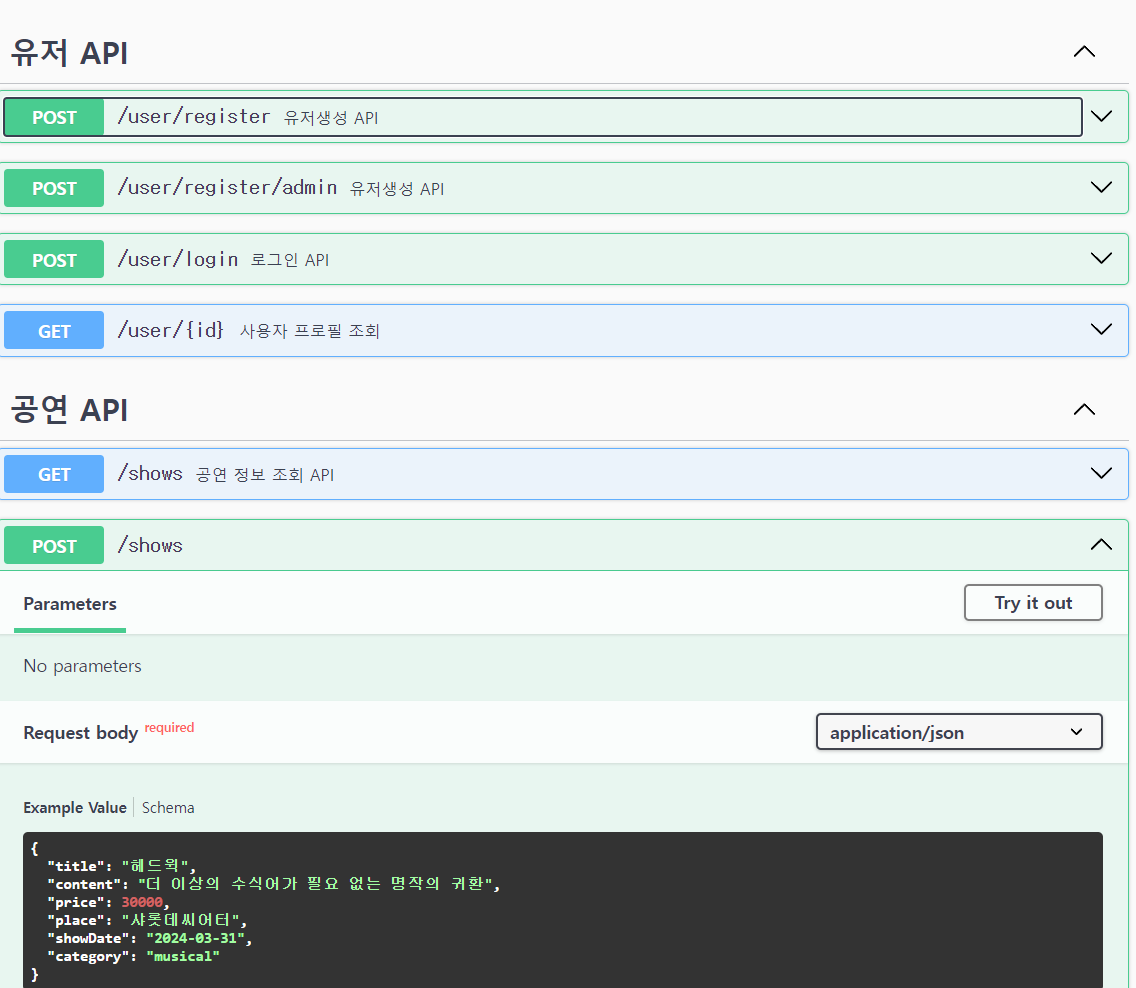Collapse the POST /shows endpoint arrow
Screen dimensions: 1136x988
point(1101,545)
